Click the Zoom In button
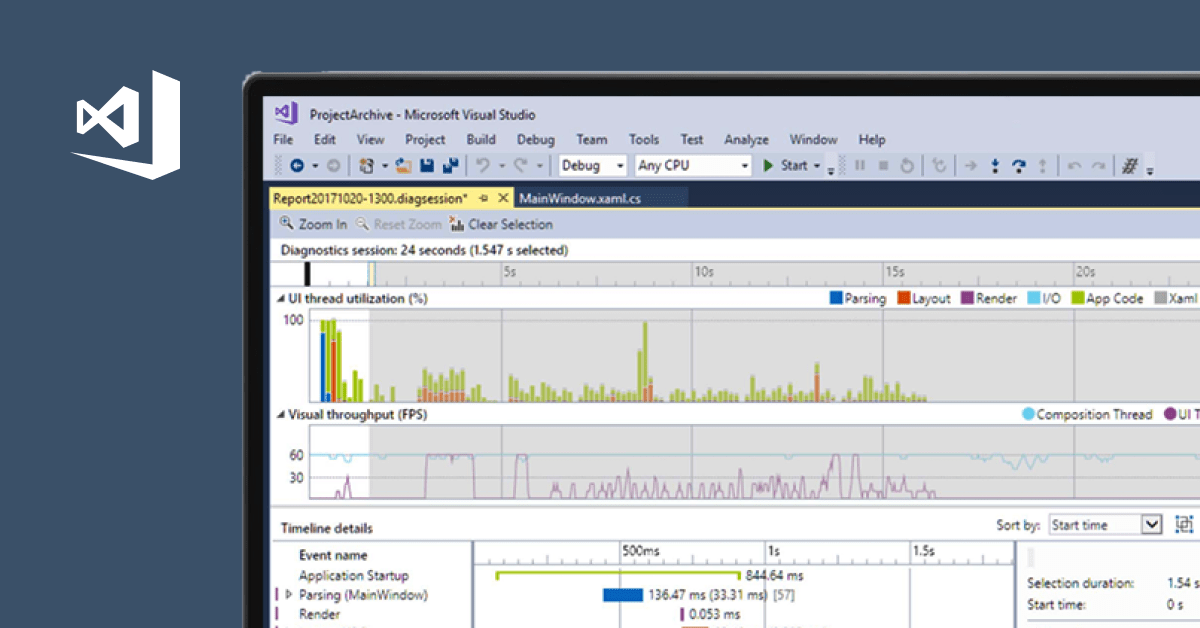Image resolution: width=1200 pixels, height=628 pixels. (x=313, y=224)
